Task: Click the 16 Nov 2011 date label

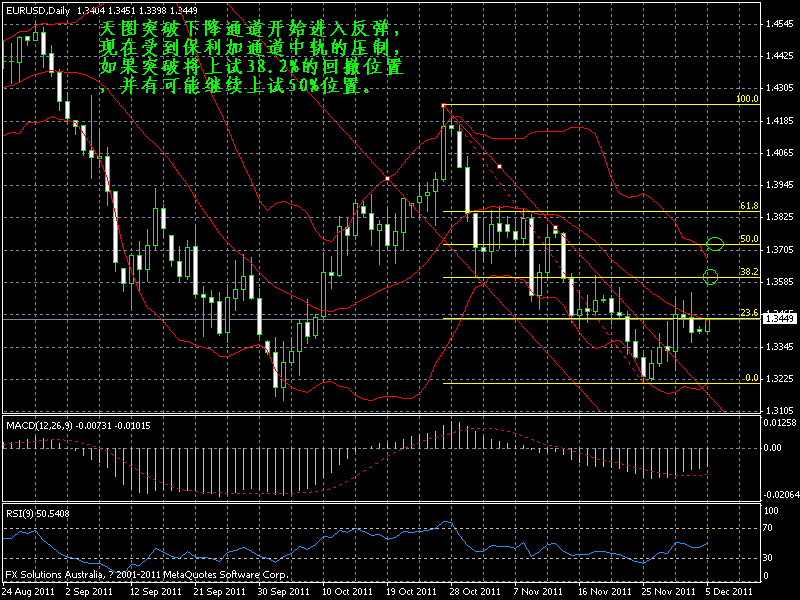Action: (x=604, y=592)
